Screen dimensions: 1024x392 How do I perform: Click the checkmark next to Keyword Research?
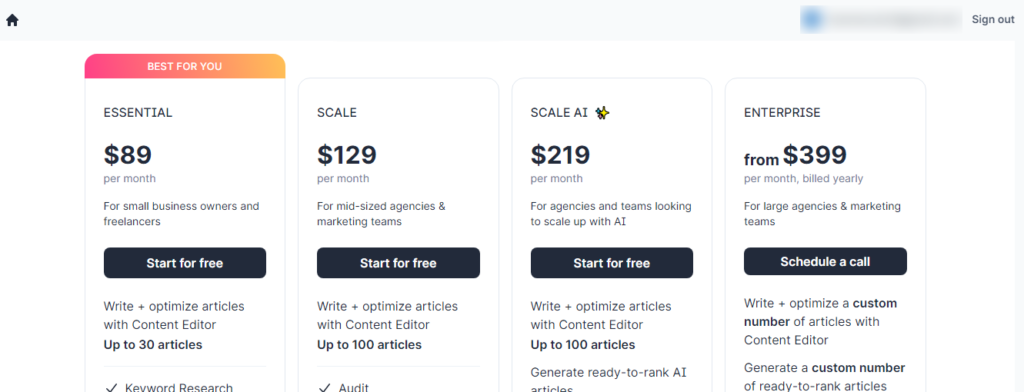tap(110, 388)
